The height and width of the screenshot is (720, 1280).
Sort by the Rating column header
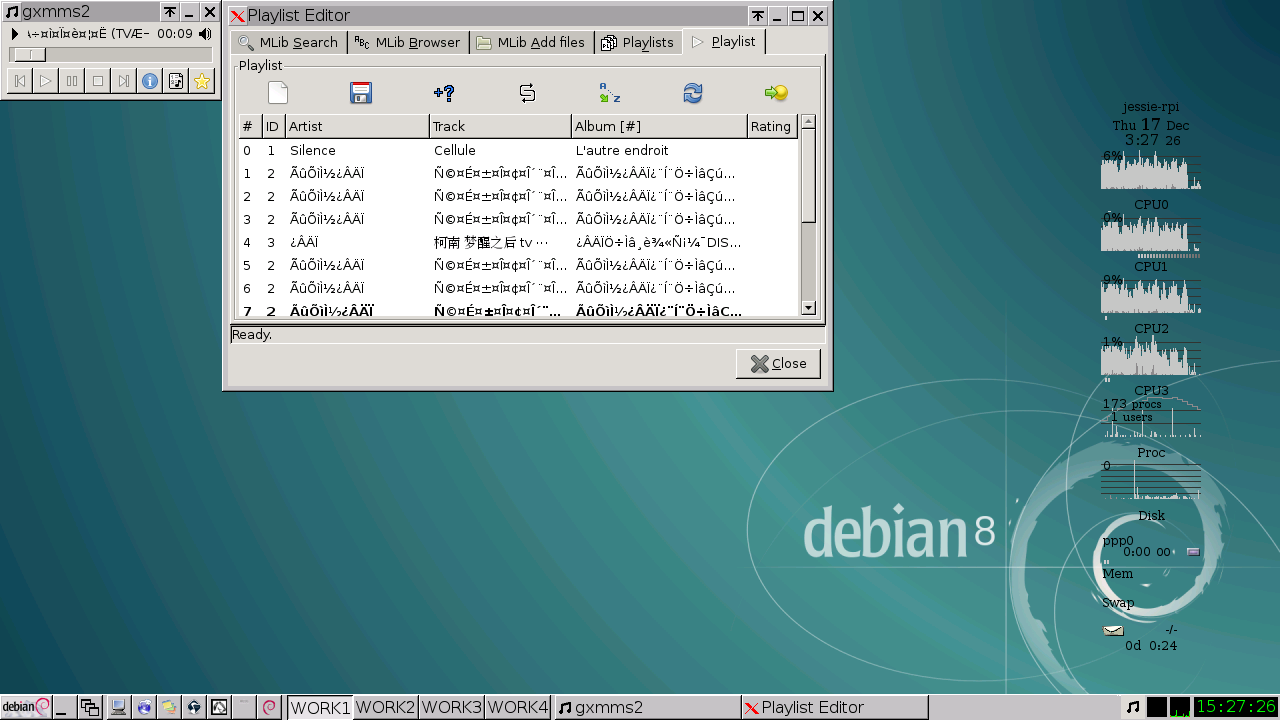point(772,126)
